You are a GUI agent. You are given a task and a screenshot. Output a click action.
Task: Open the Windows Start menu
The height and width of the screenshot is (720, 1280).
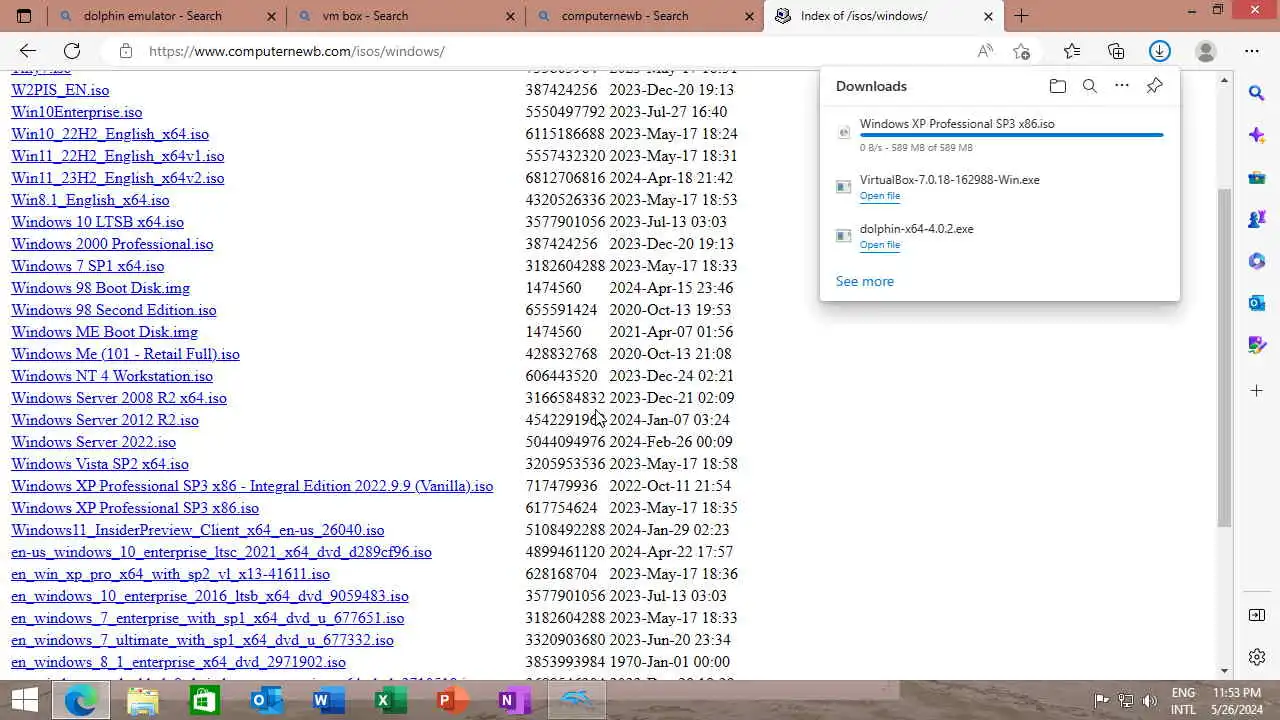(24, 700)
